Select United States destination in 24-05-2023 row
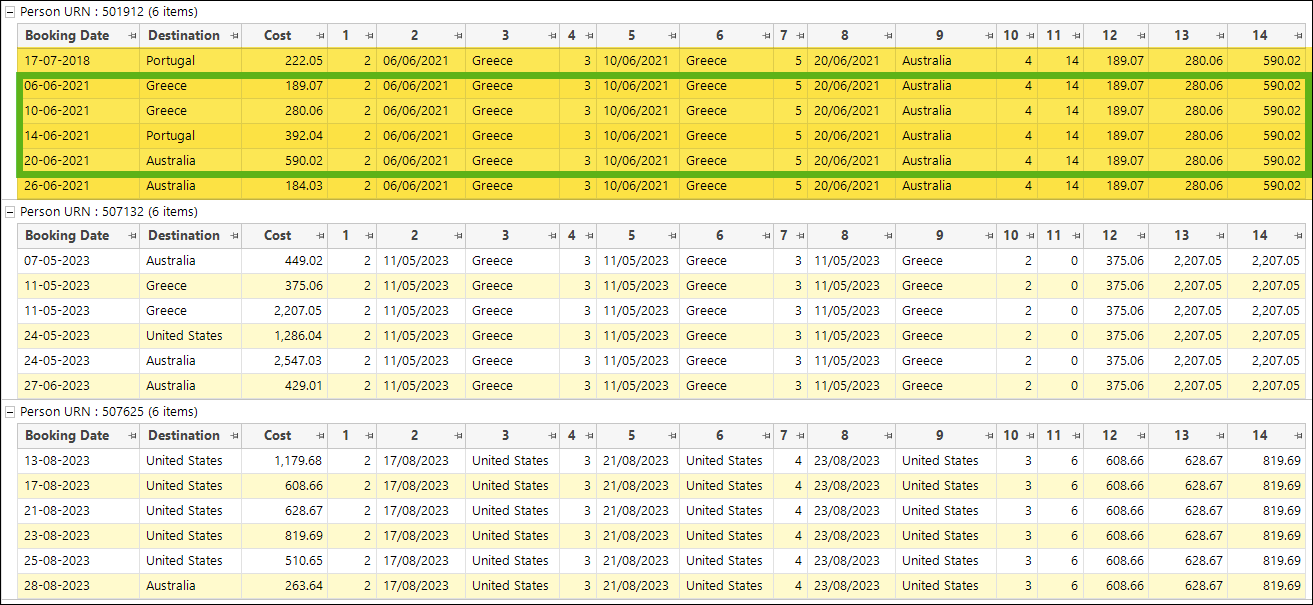1313x605 pixels. pos(190,336)
